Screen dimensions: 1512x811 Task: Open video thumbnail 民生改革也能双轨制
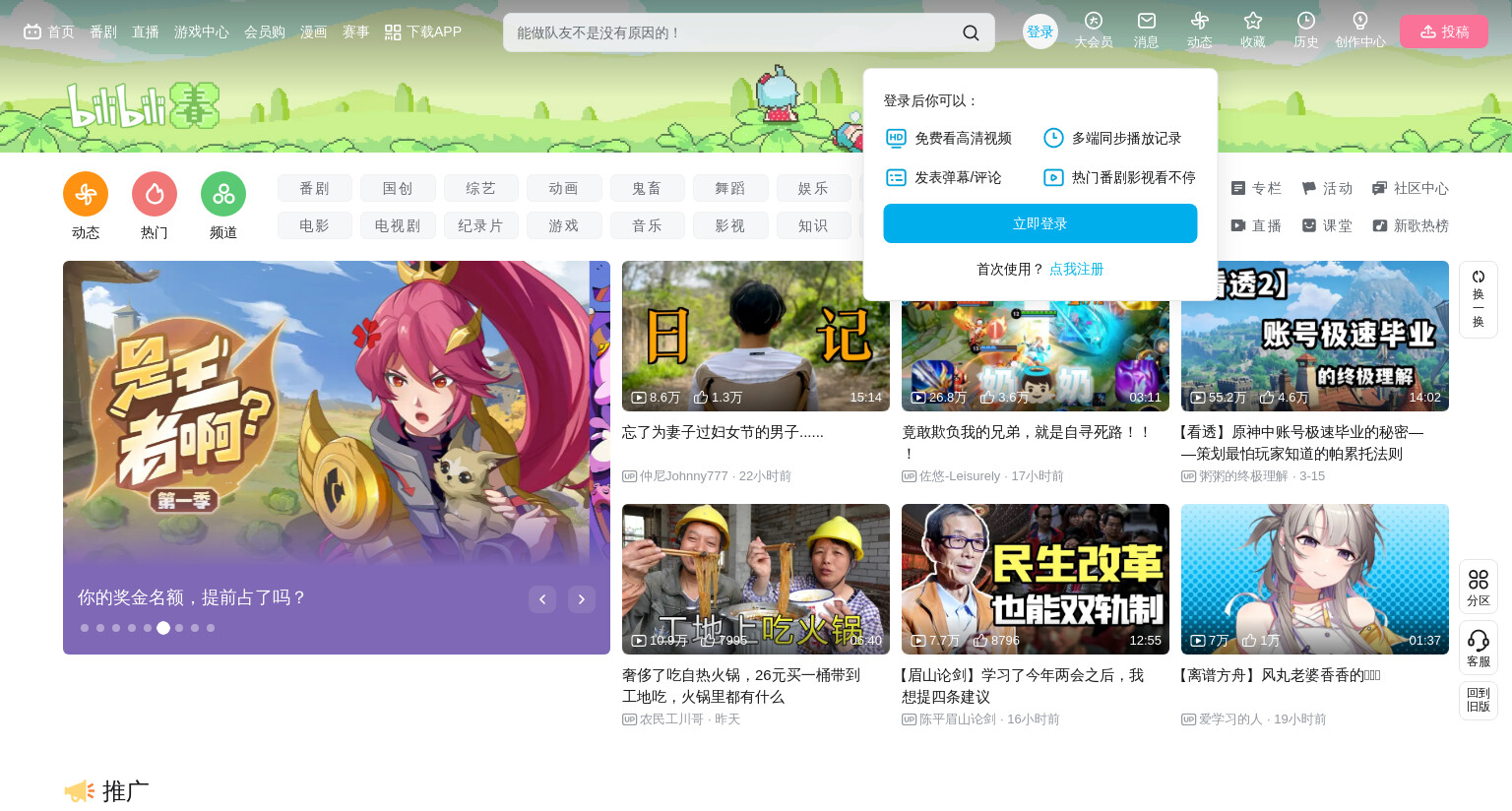1036,579
